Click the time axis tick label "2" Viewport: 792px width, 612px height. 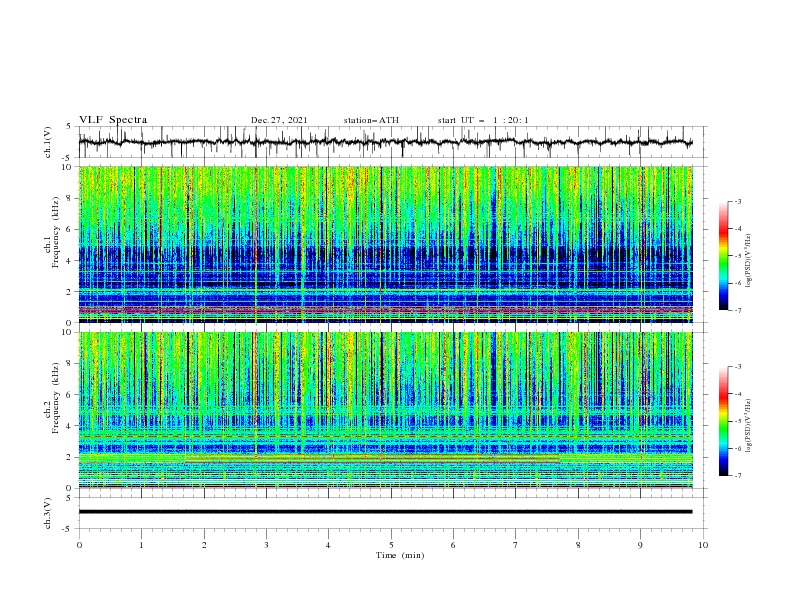tap(204, 545)
